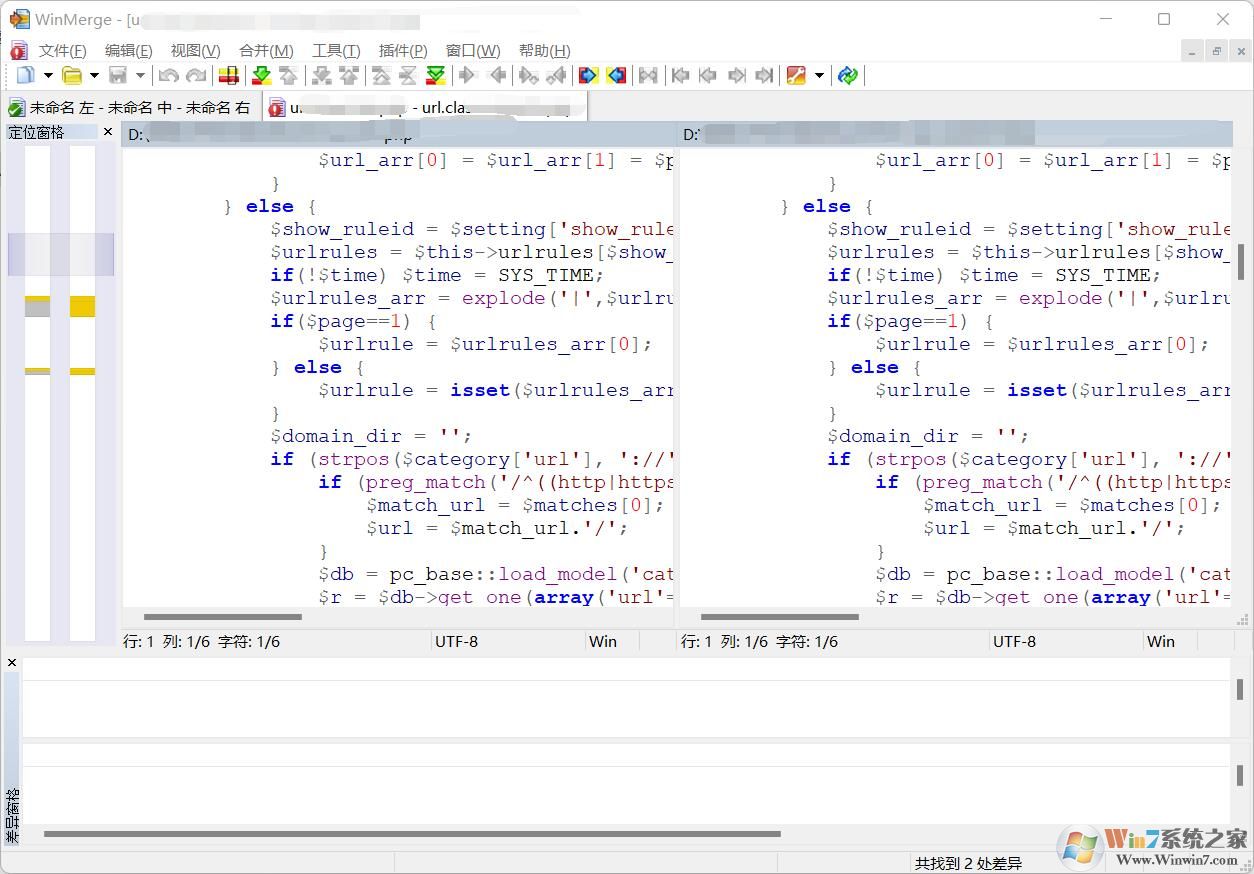
Task: Click Copy all to right icon
Action: click(588, 75)
